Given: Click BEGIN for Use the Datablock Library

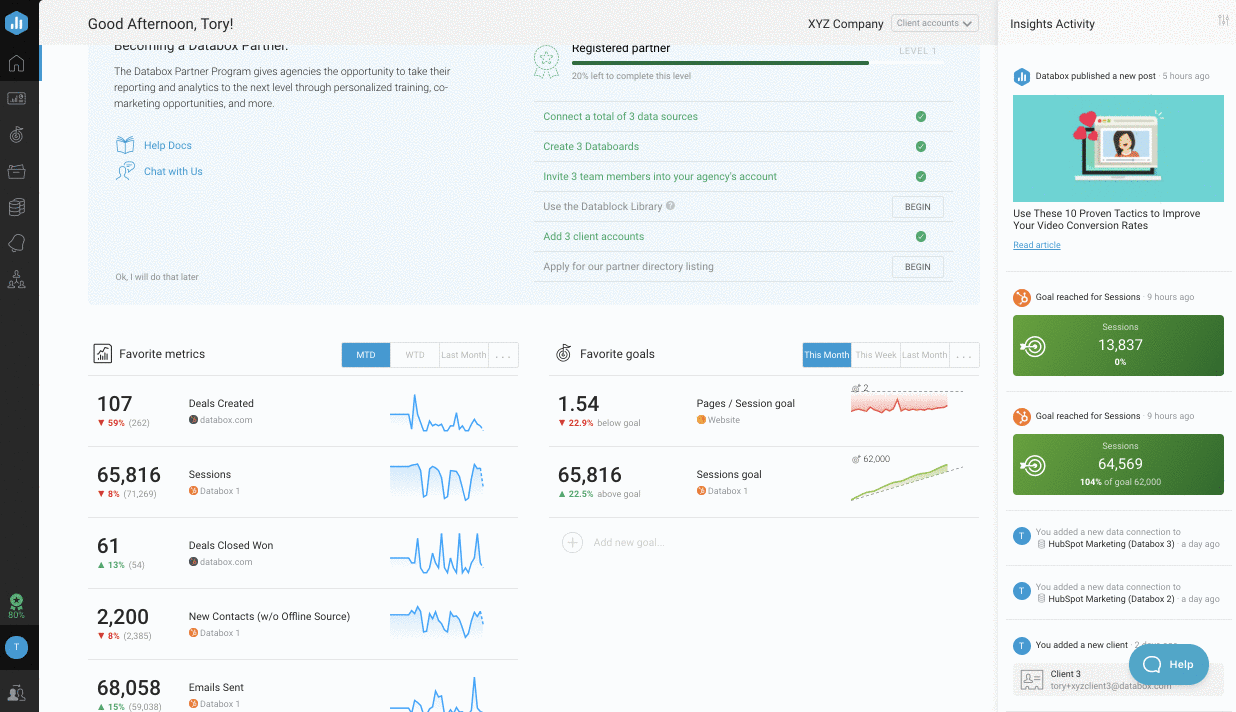Looking at the screenshot, I should [x=917, y=207].
